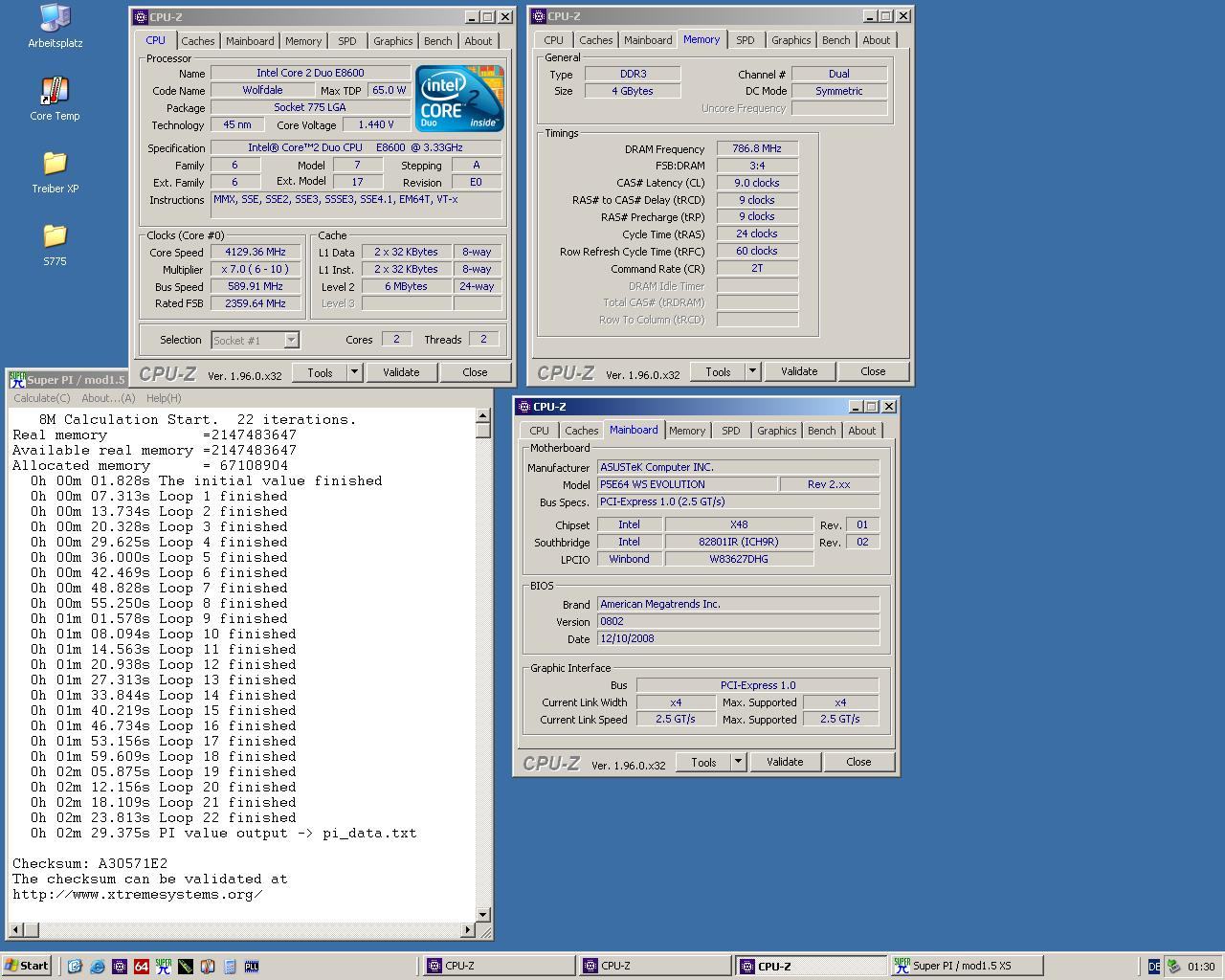
Task: Launch CPU-Z from quick launch bar
Action: (x=119, y=967)
